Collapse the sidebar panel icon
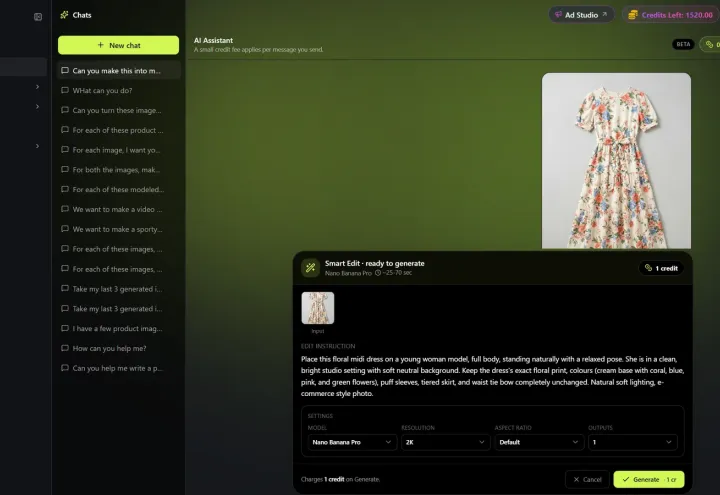This screenshot has width=720, height=495. (x=38, y=17)
